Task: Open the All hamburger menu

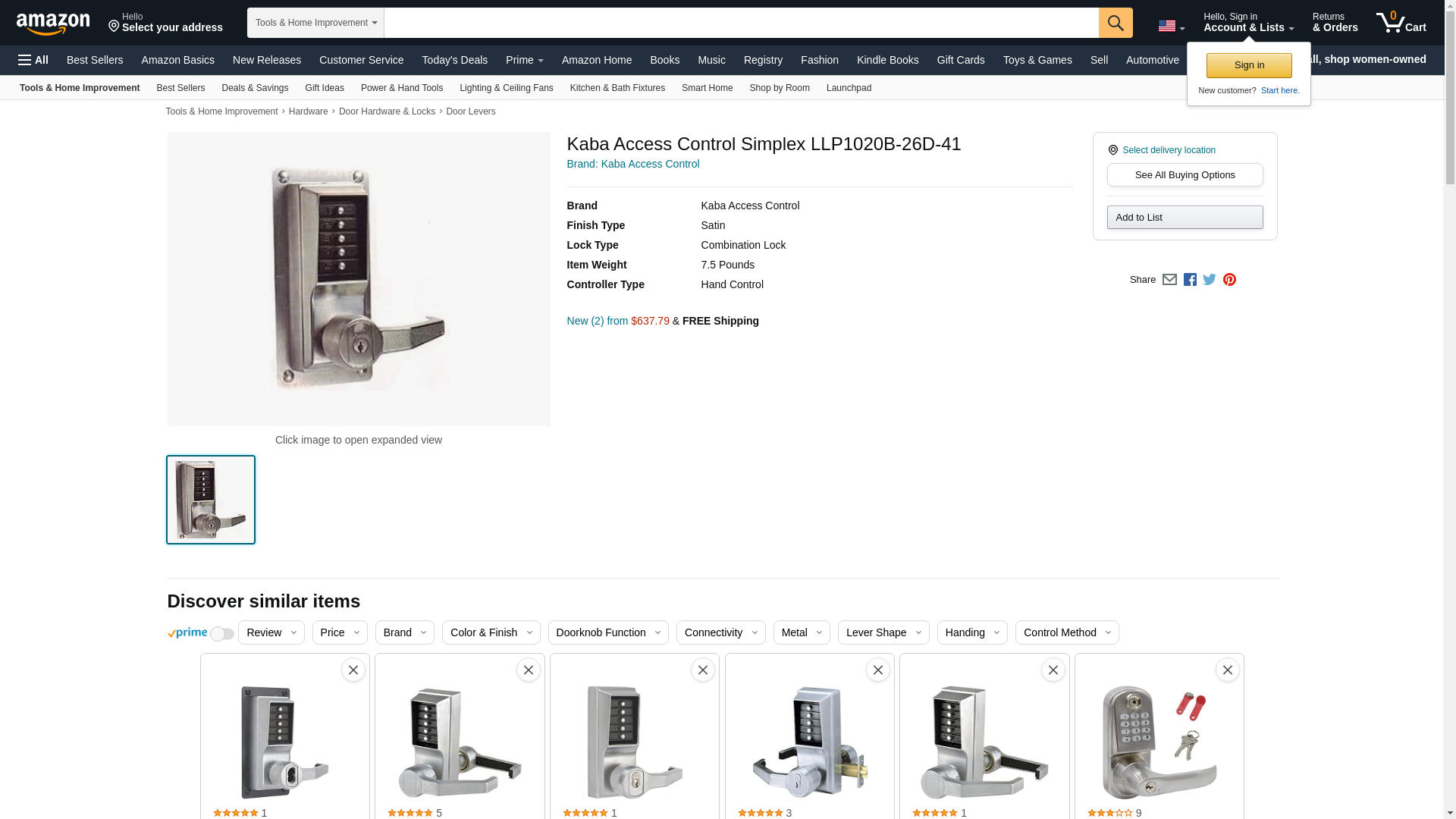Action: click(x=33, y=60)
